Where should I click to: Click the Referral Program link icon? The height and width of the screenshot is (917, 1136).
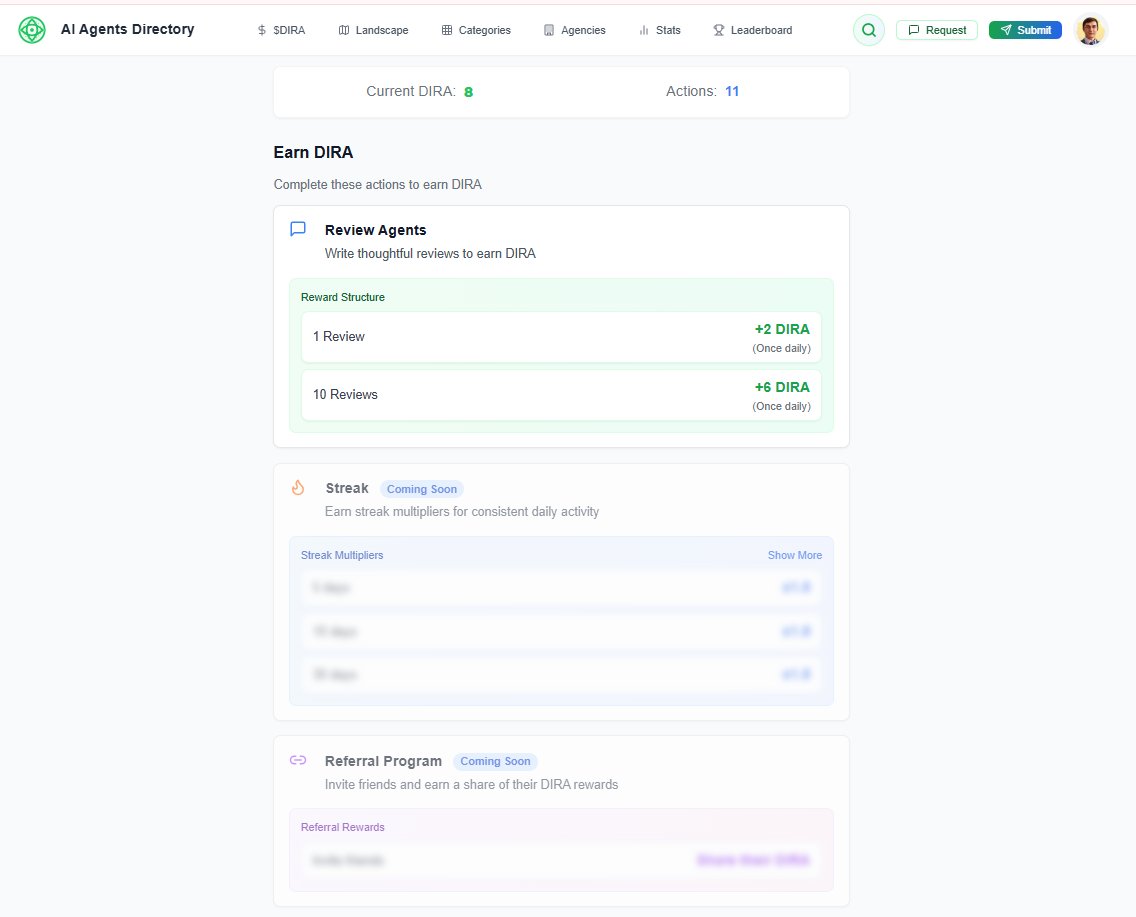(298, 761)
